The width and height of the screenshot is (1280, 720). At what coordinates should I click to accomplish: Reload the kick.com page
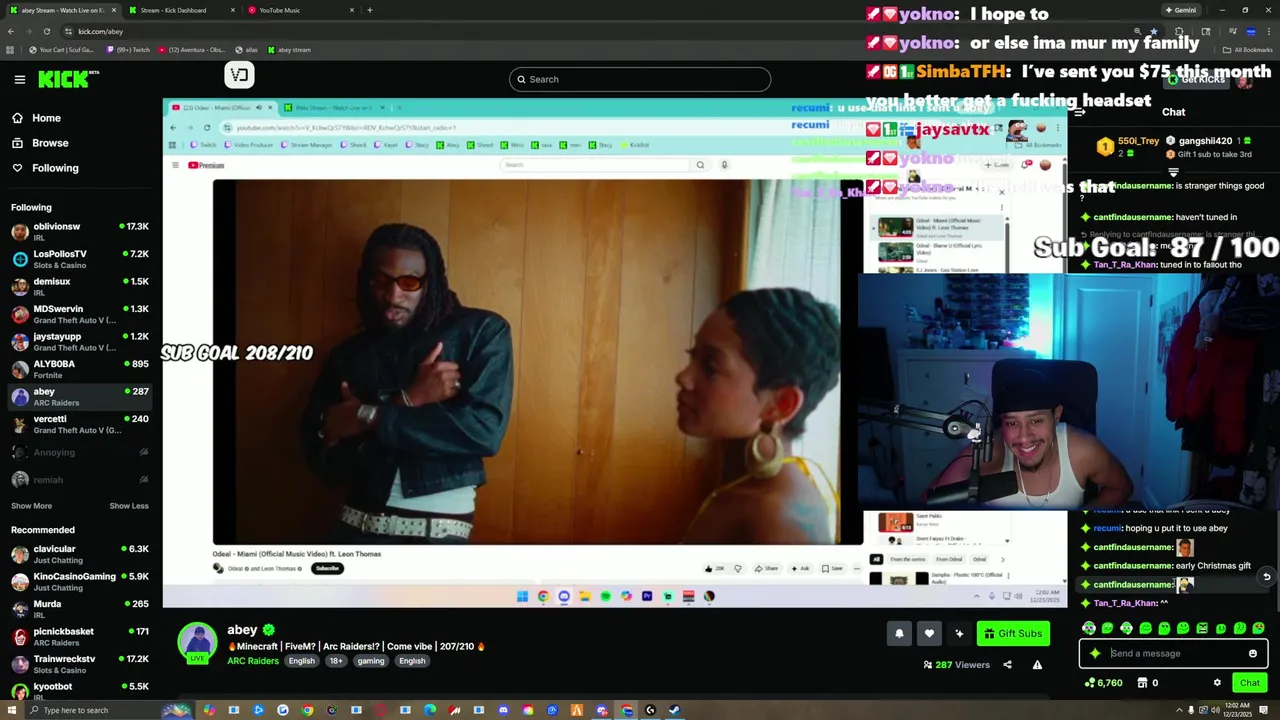click(x=46, y=31)
